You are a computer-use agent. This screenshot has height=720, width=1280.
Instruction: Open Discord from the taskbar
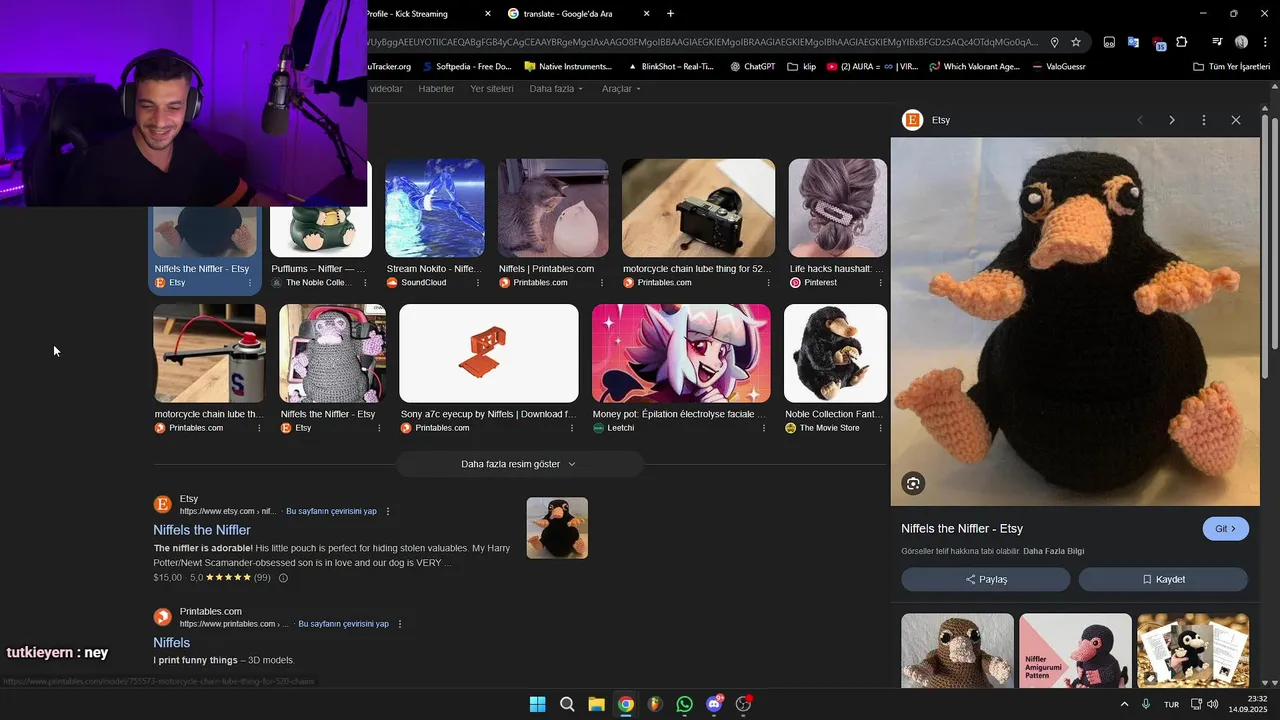click(714, 704)
